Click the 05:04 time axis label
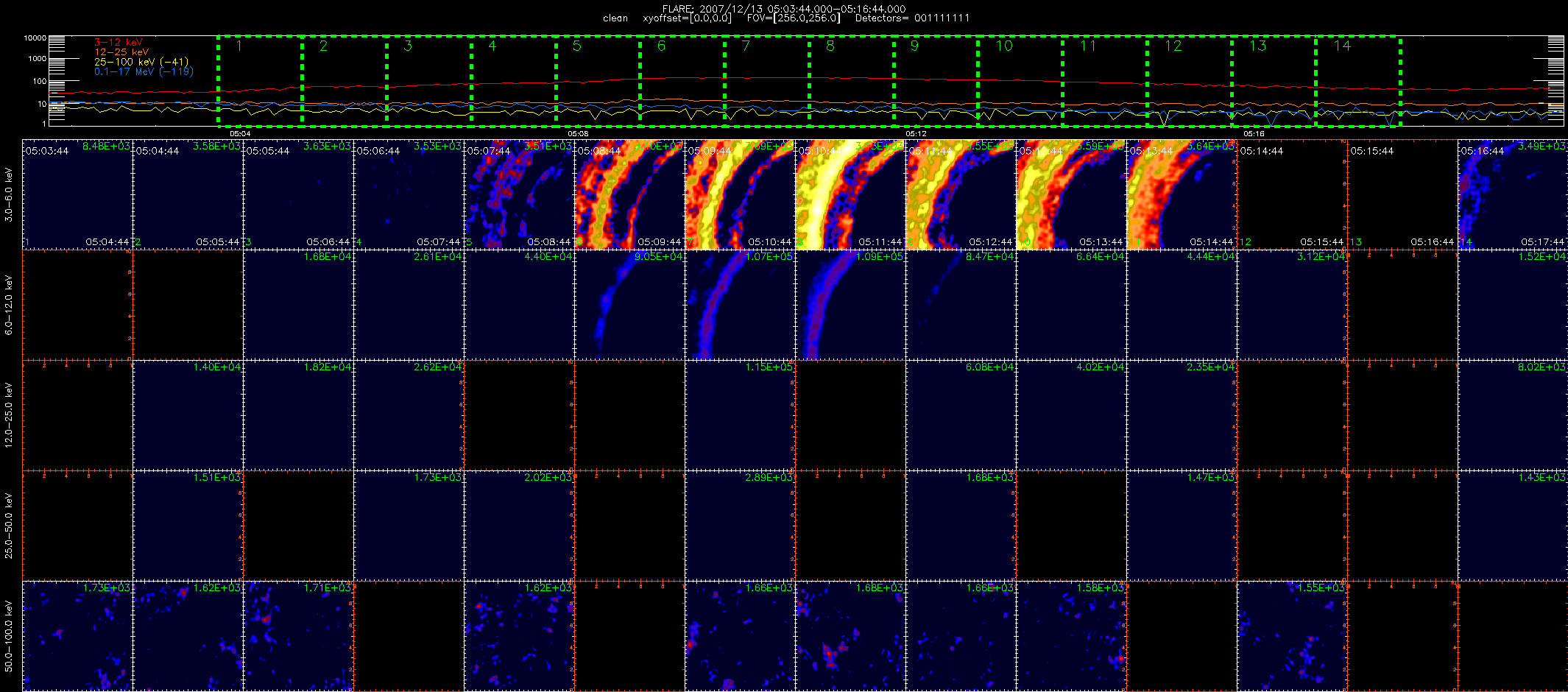The width and height of the screenshot is (1568, 692). click(x=240, y=134)
